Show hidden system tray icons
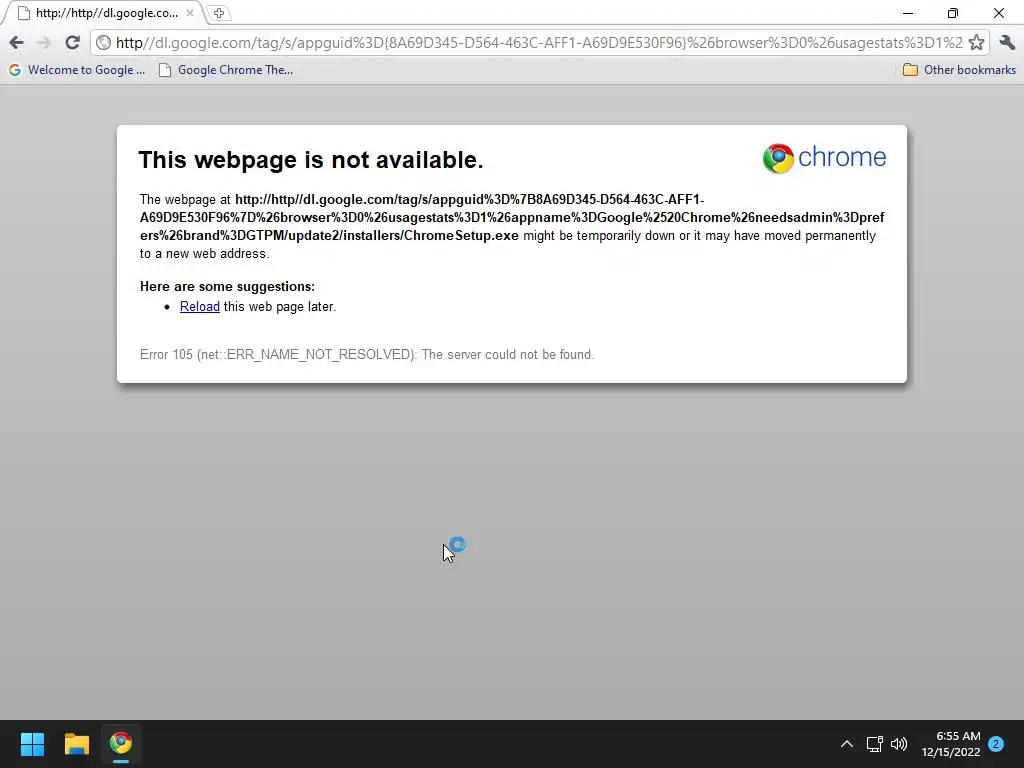Image resolution: width=1024 pixels, height=768 pixels. pyautogui.click(x=846, y=744)
